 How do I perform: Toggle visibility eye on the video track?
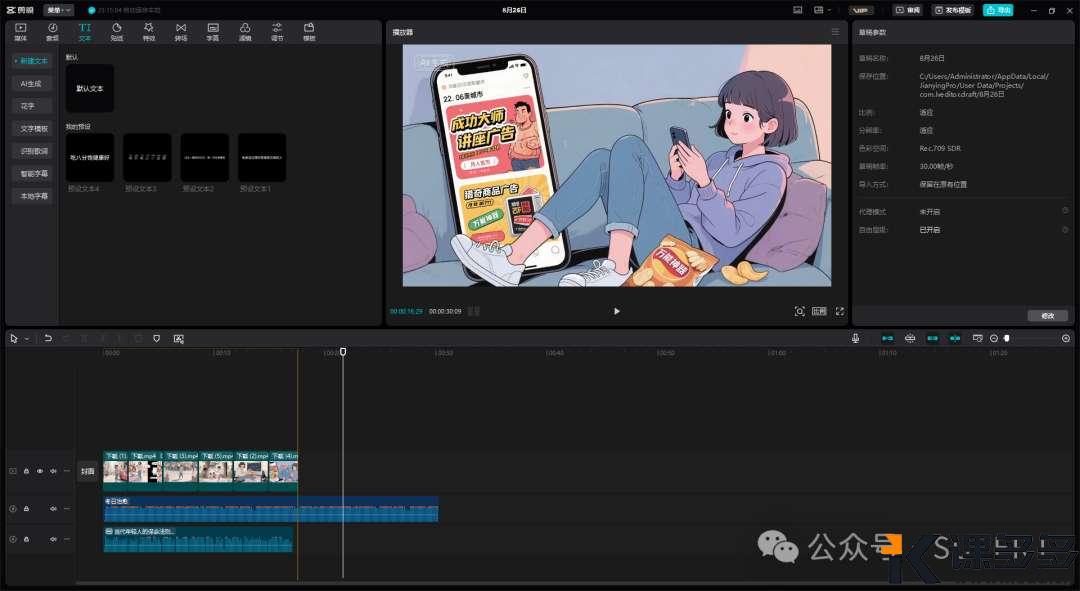point(40,471)
